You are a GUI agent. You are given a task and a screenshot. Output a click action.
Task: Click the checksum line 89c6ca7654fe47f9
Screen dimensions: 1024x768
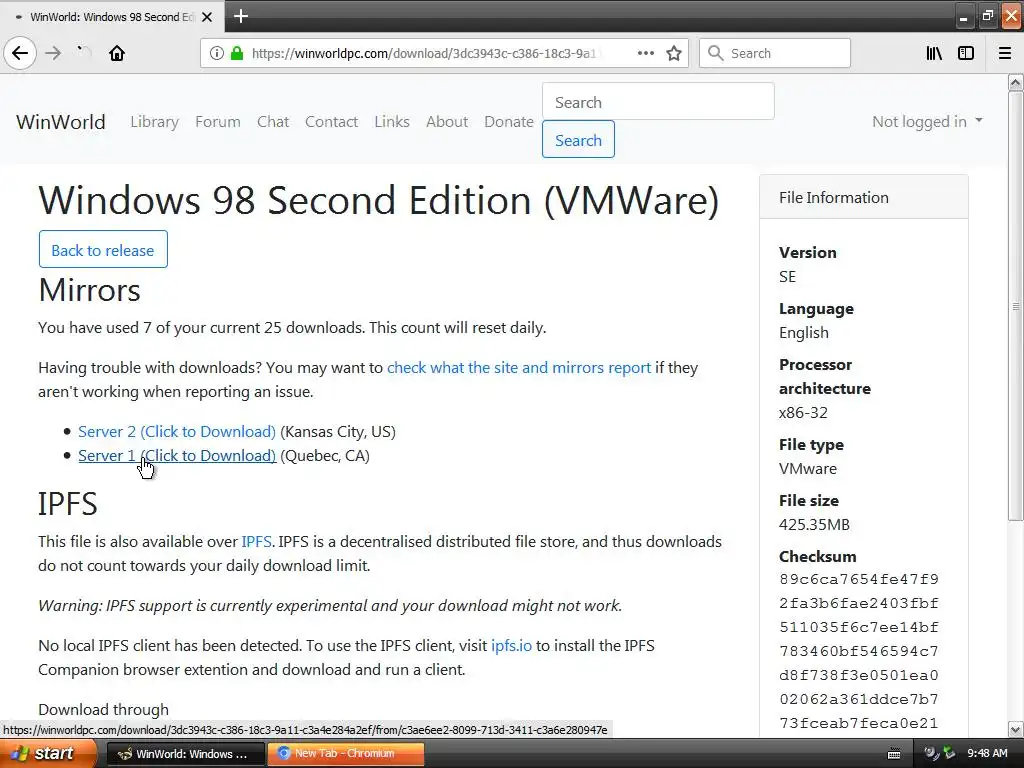coord(859,579)
